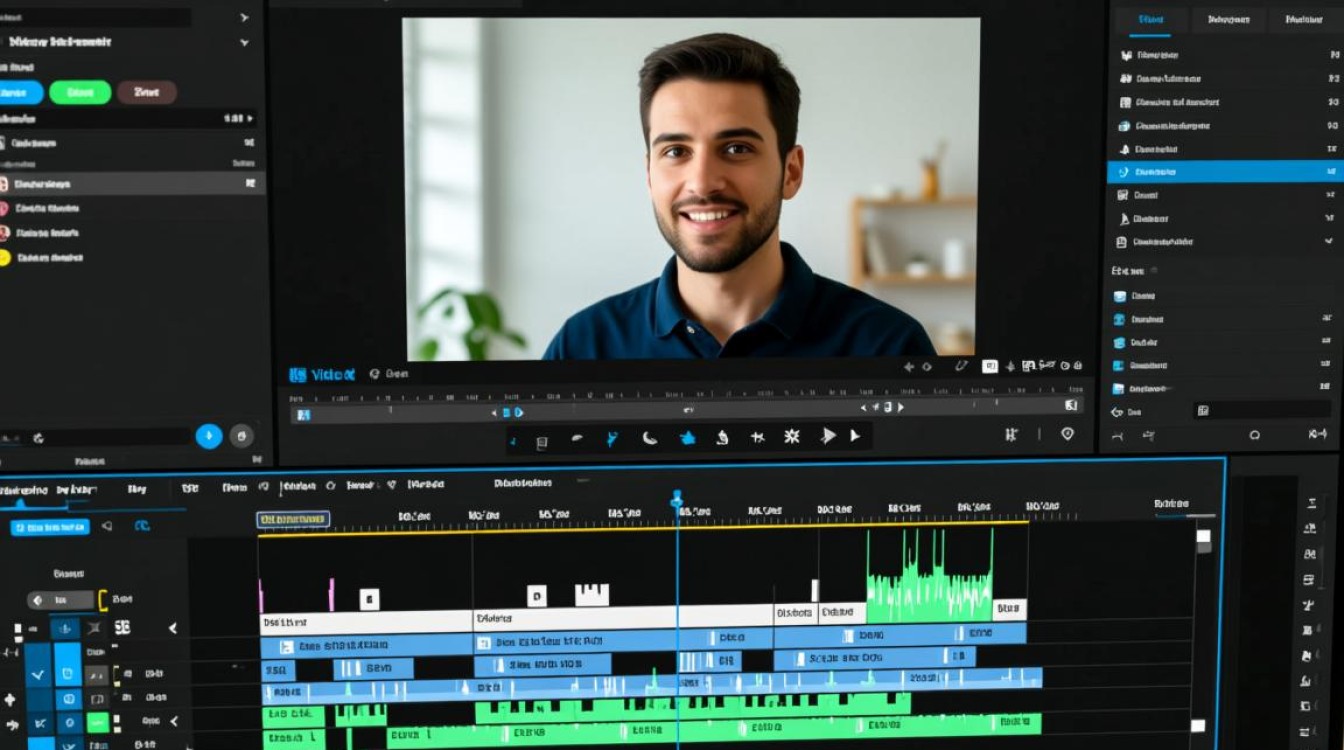Toggle the crossed-out square icon in the track header
This screenshot has width=1344, height=750.
point(94,628)
